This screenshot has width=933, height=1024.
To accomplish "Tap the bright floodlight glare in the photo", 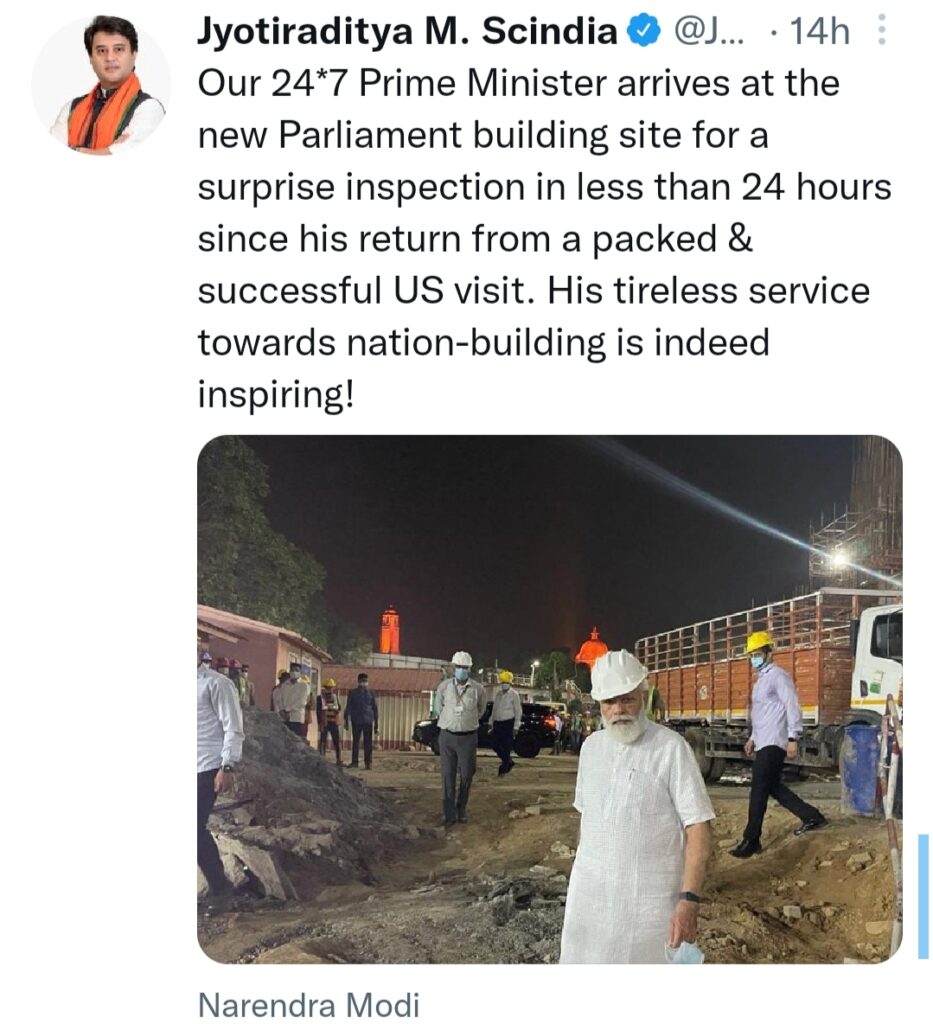I will [x=840, y=558].
